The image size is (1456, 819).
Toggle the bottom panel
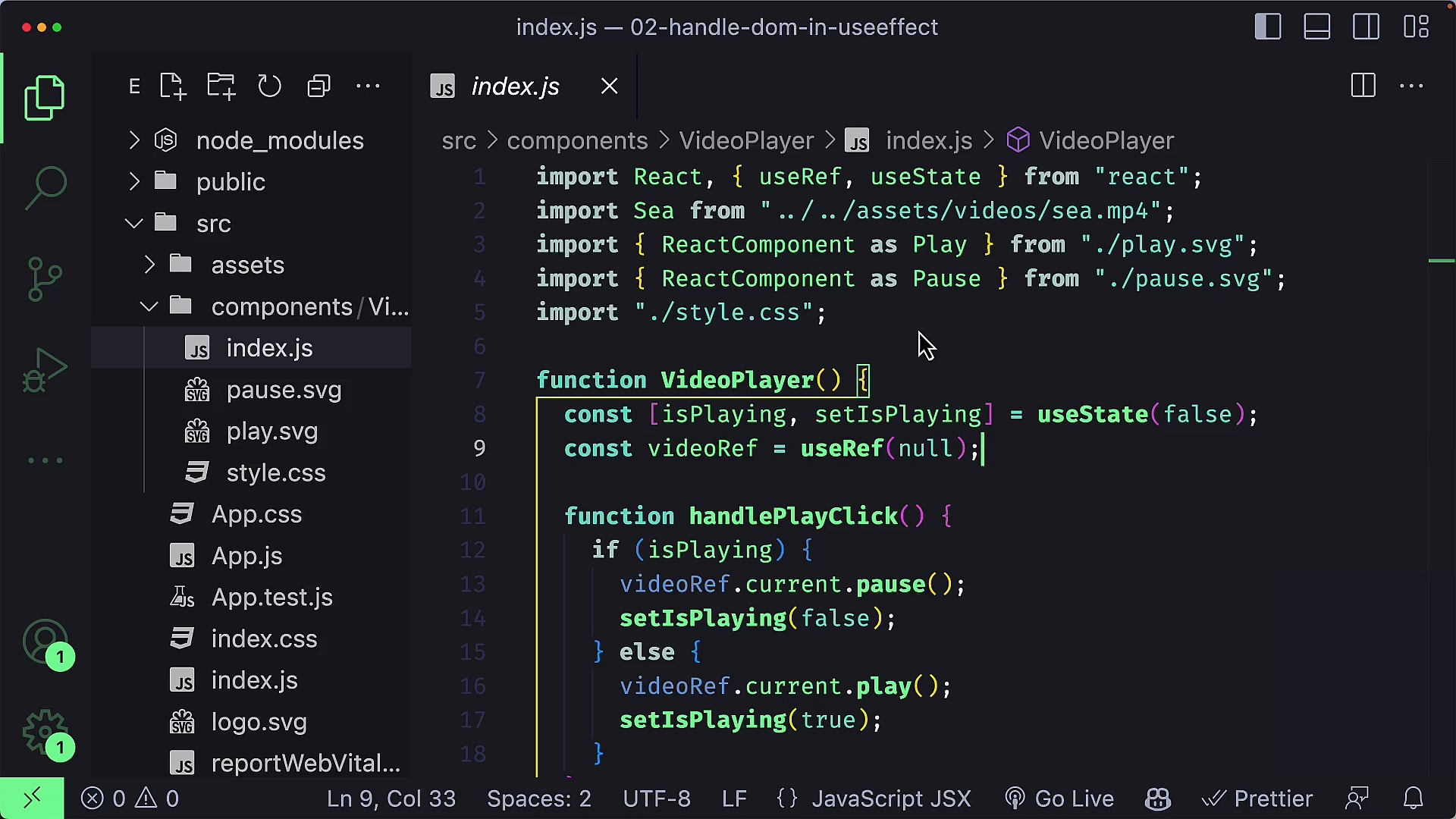pos(1316,27)
